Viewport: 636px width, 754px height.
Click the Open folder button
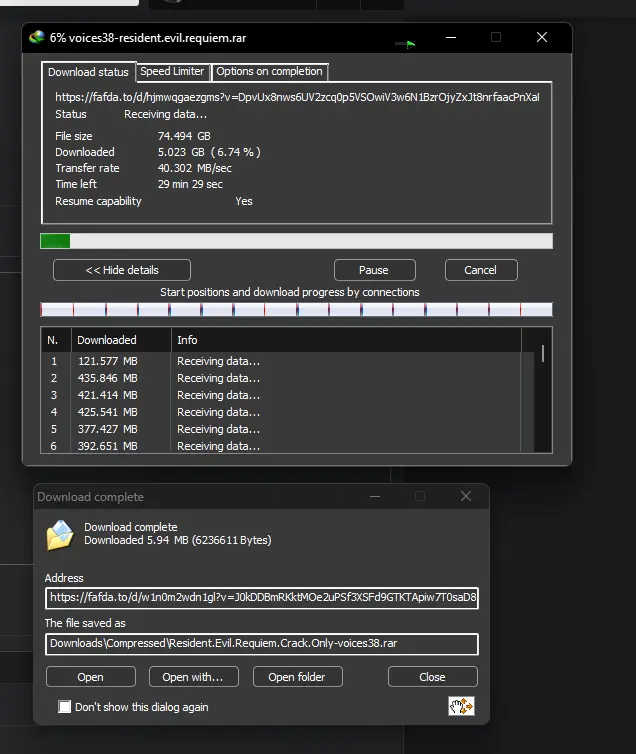(297, 677)
